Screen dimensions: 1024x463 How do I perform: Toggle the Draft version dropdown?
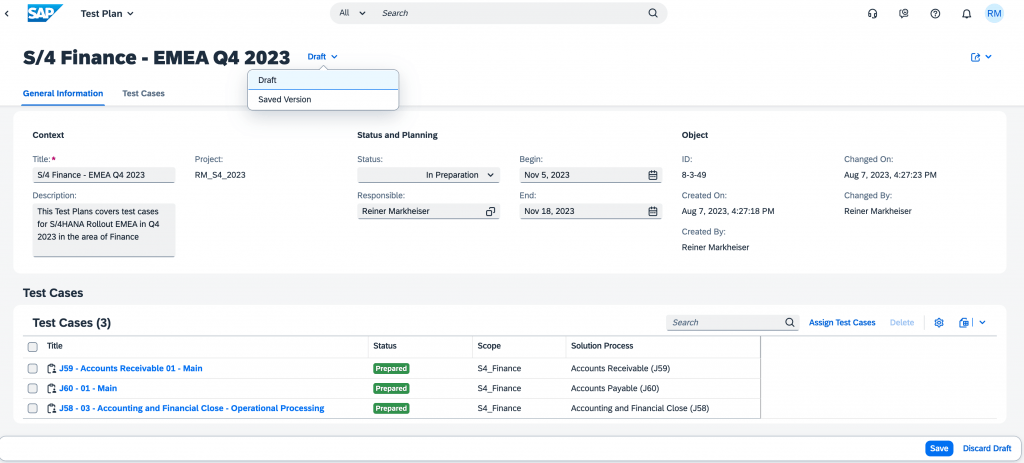(323, 57)
